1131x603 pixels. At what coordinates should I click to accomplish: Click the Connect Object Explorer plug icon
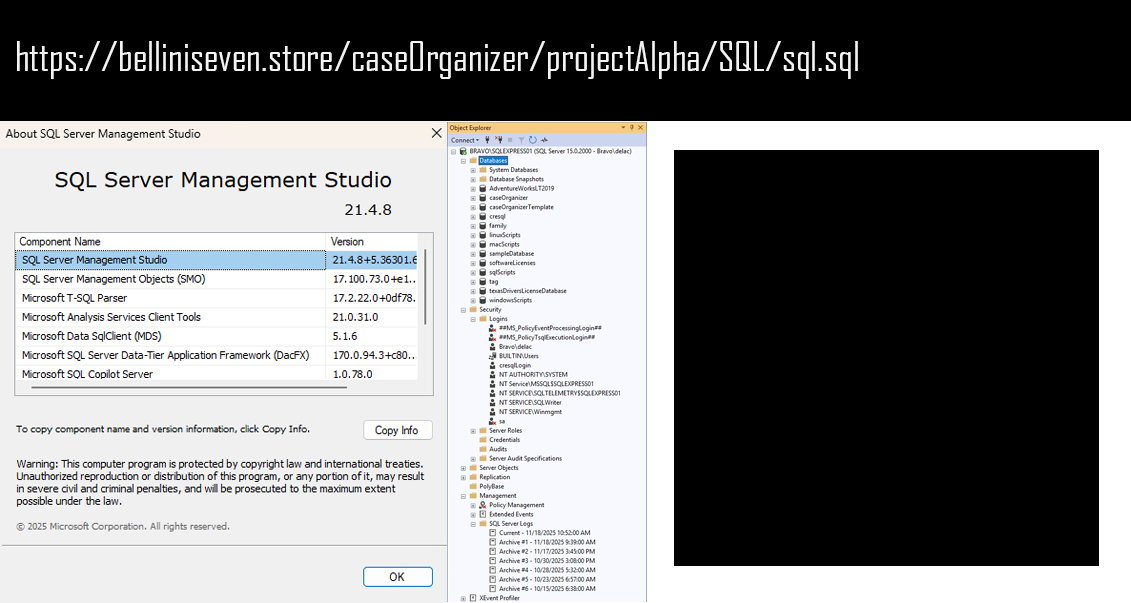[487, 140]
